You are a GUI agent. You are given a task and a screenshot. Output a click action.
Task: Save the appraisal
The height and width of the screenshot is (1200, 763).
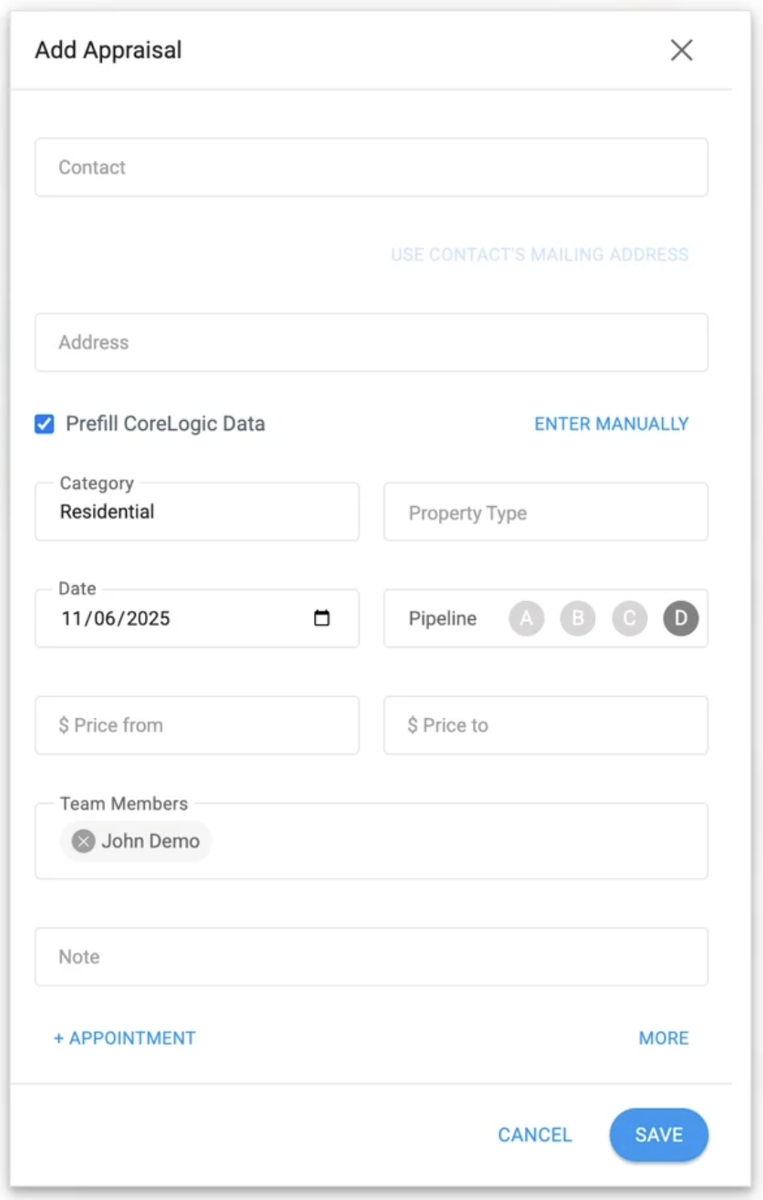pyautogui.click(x=659, y=1135)
